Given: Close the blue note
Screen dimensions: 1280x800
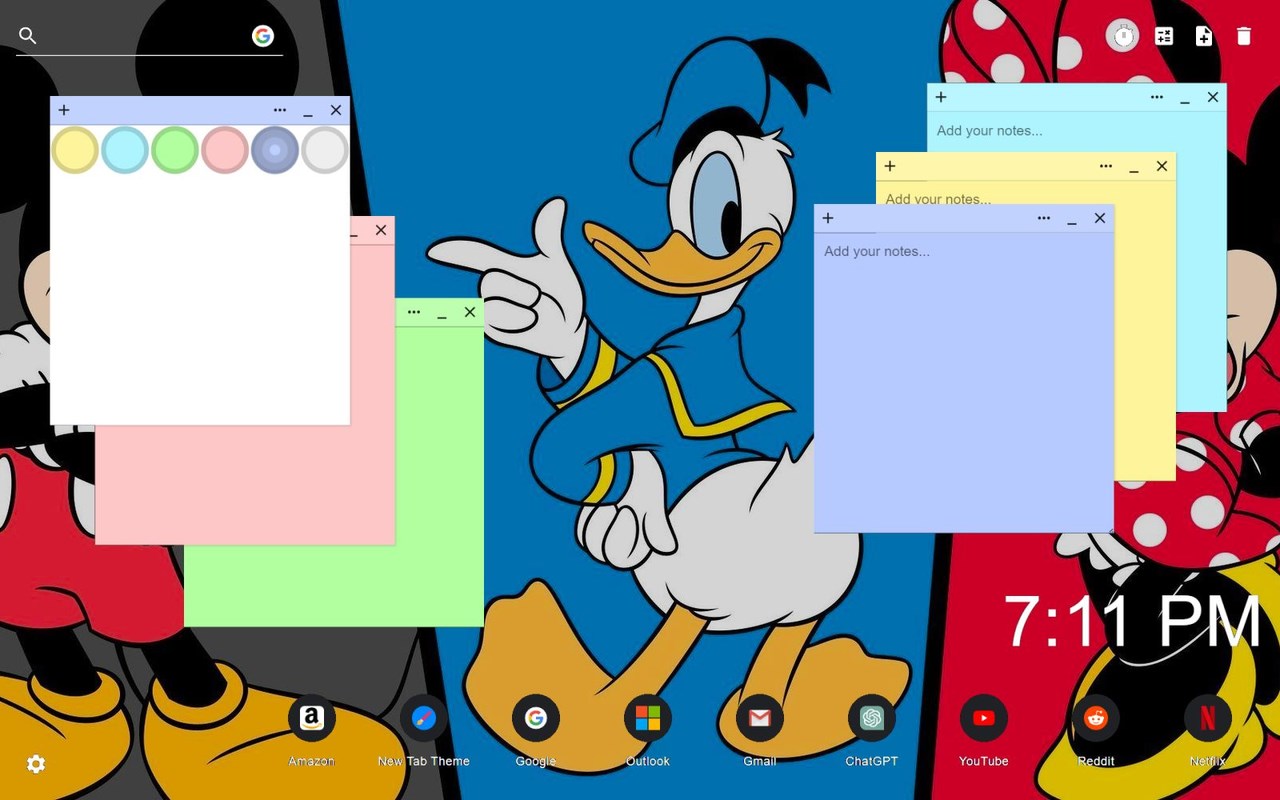Looking at the screenshot, I should click(x=1100, y=218).
